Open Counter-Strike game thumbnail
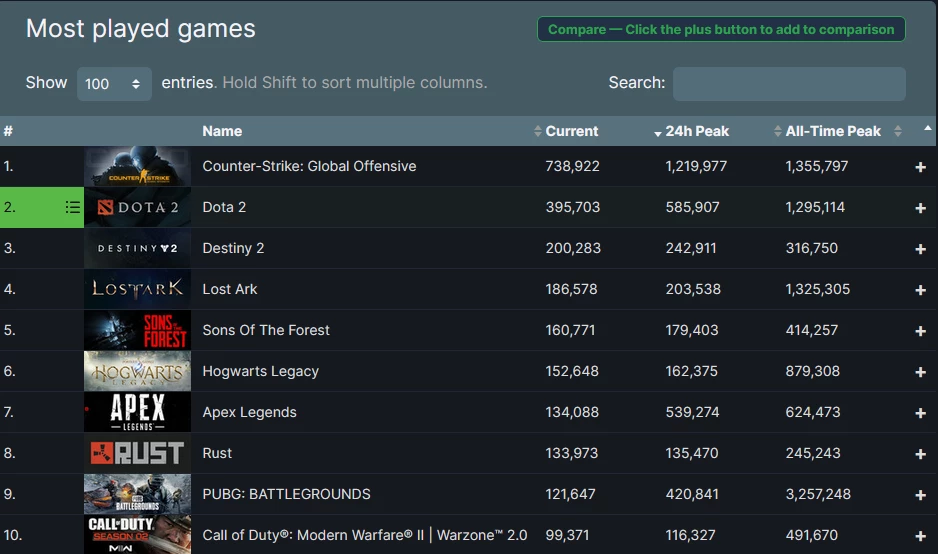The height and width of the screenshot is (554, 938). (x=138, y=166)
